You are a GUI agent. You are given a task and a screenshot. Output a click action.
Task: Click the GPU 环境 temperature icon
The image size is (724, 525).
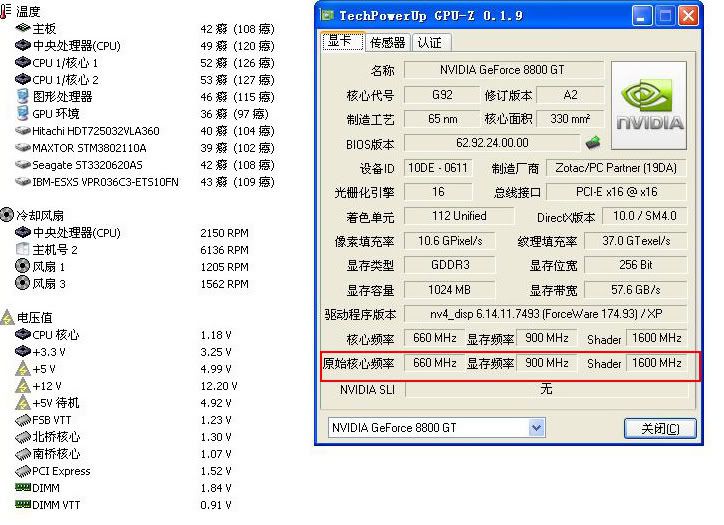click(x=23, y=114)
